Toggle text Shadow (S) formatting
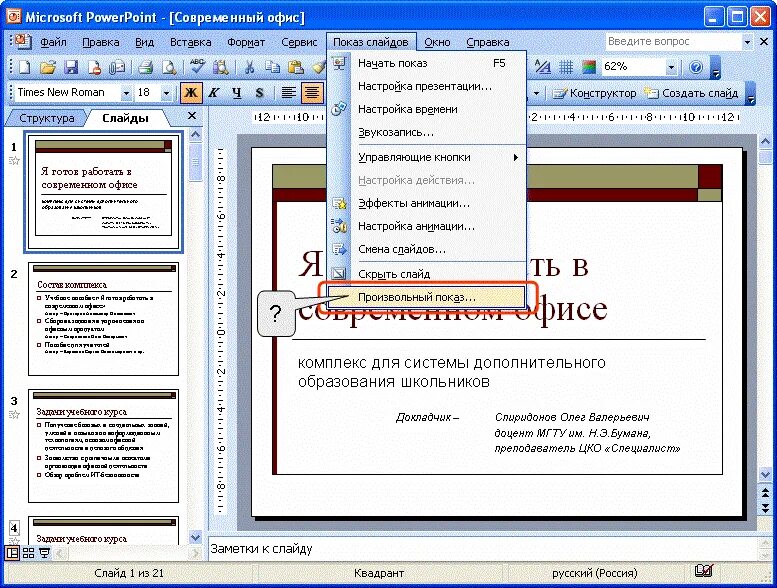This screenshot has height=588, width=777. point(259,93)
